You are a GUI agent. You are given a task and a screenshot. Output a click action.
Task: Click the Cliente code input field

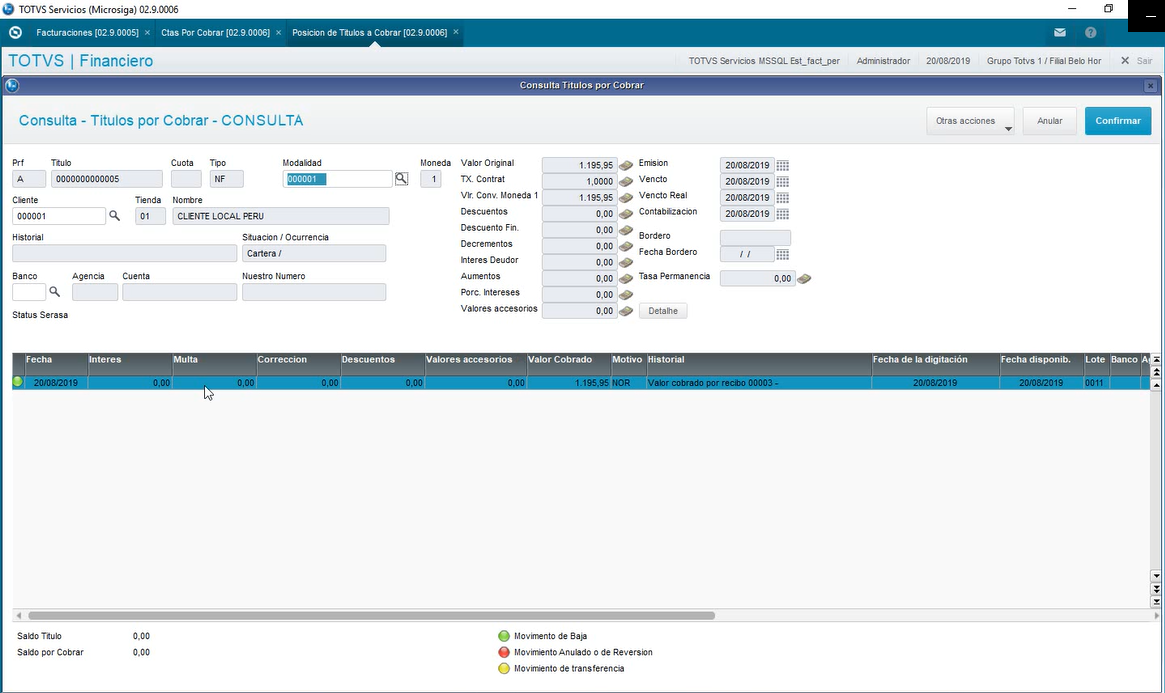pos(59,216)
